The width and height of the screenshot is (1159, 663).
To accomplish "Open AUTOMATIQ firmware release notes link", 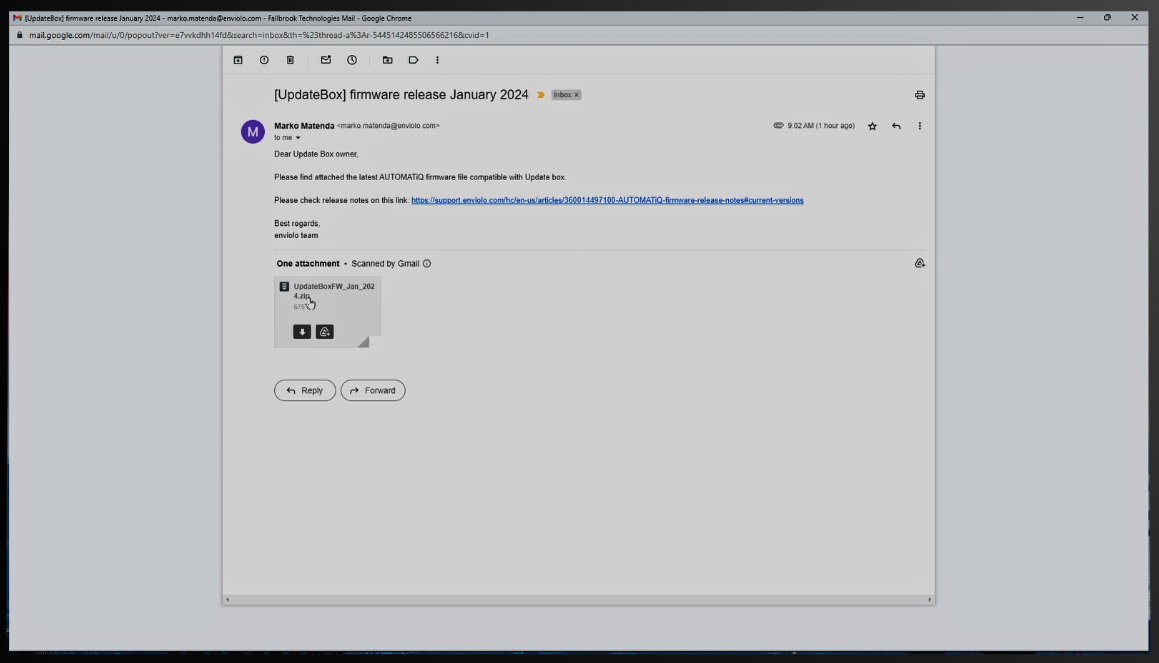I will point(607,200).
